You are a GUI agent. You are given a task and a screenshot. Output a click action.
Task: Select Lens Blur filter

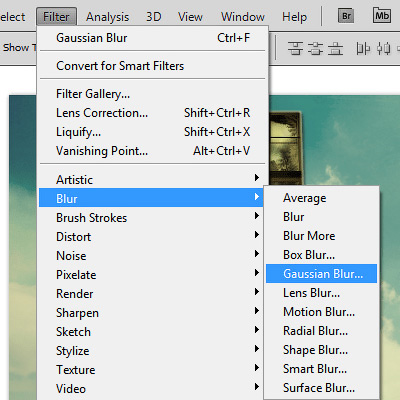tap(321, 293)
